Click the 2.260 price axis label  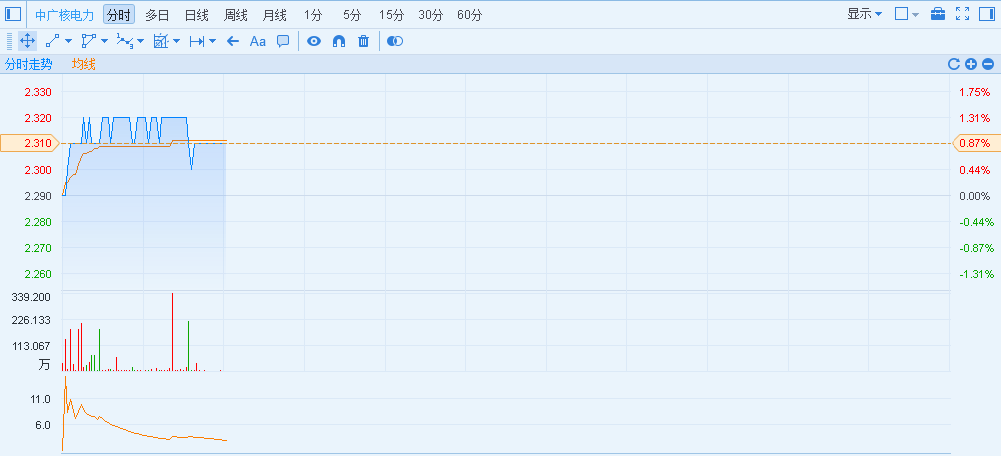point(38,274)
